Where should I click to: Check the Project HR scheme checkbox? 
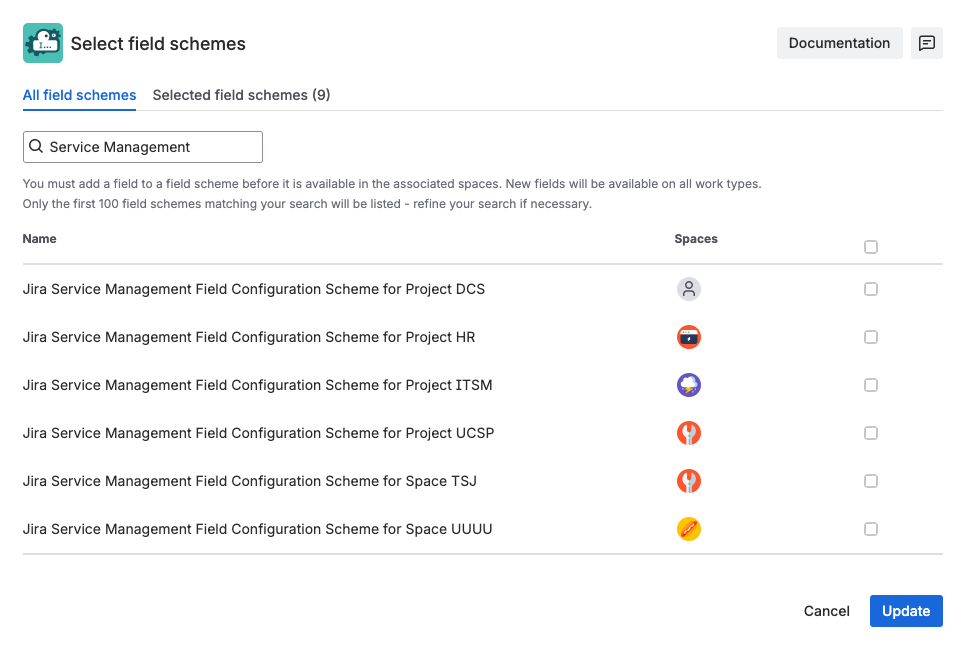pos(871,337)
